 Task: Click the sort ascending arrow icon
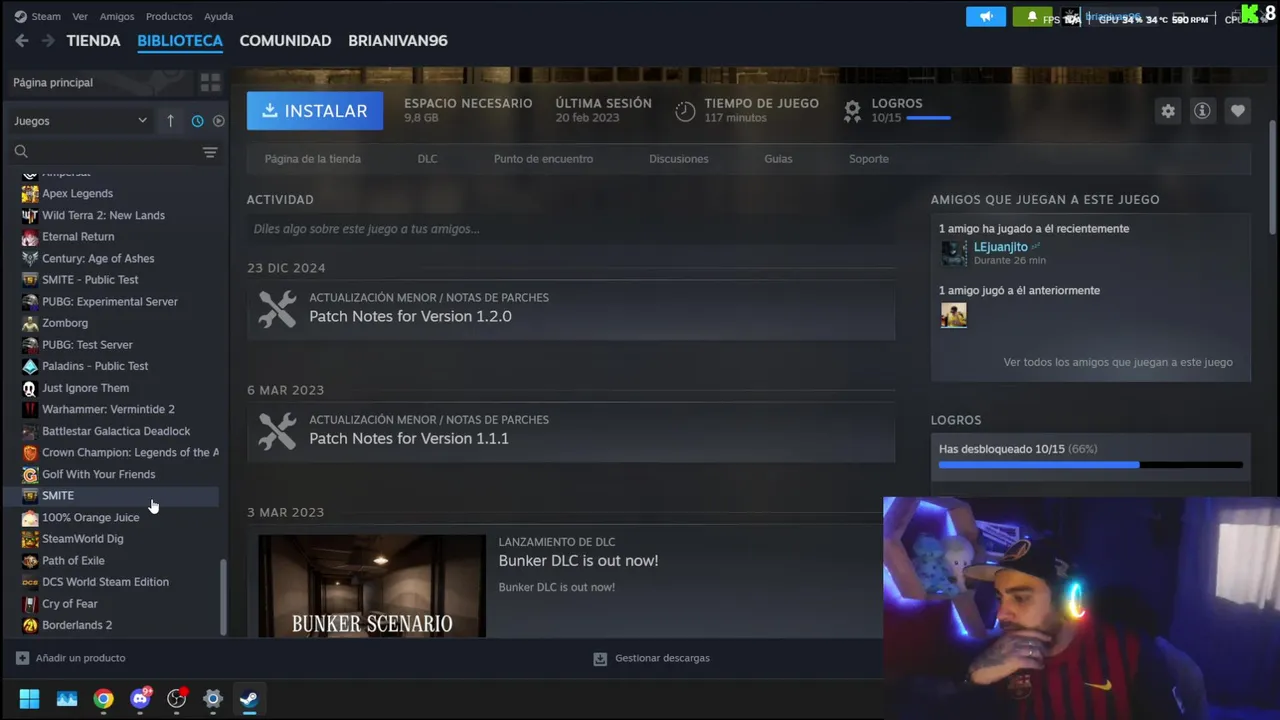(170, 121)
